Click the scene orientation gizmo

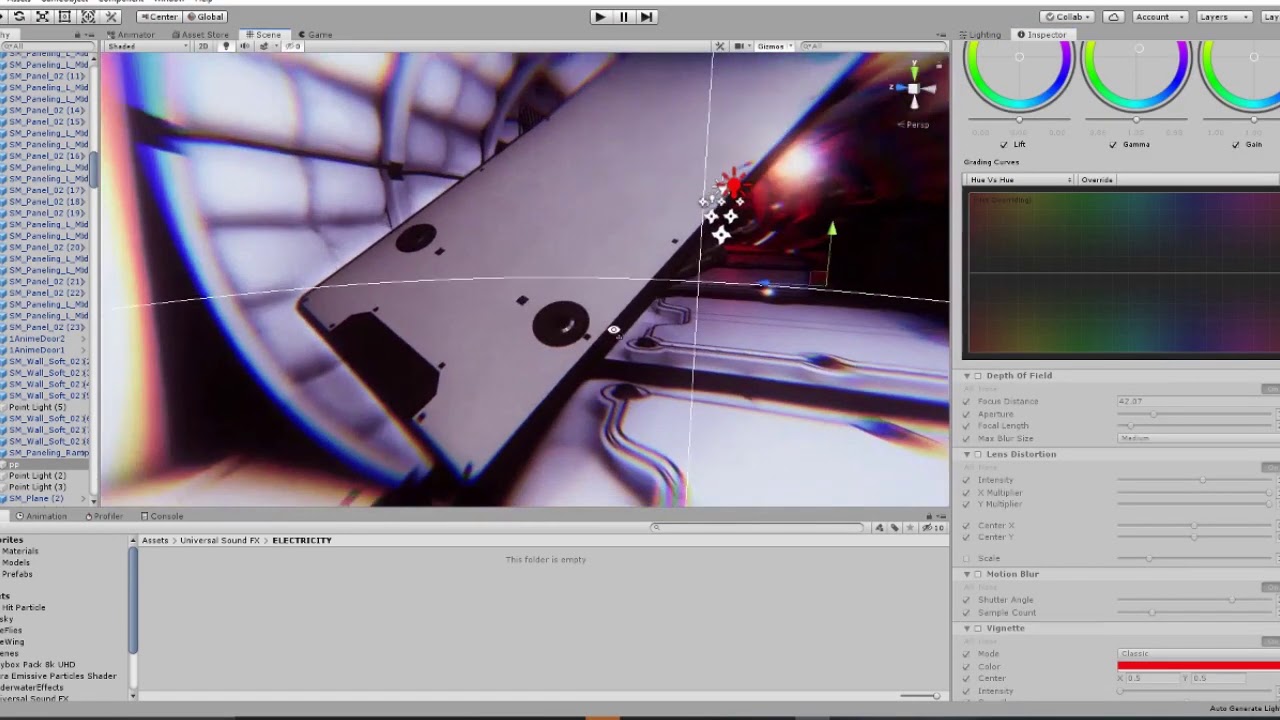(x=913, y=88)
